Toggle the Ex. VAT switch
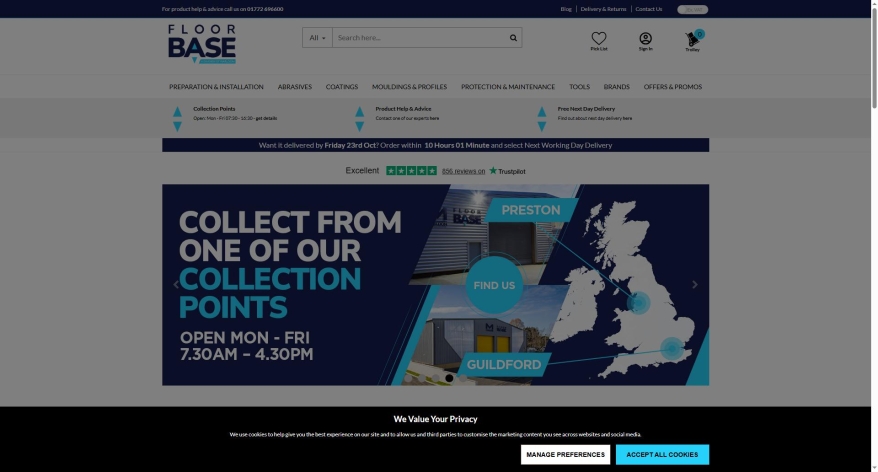 [x=693, y=10]
